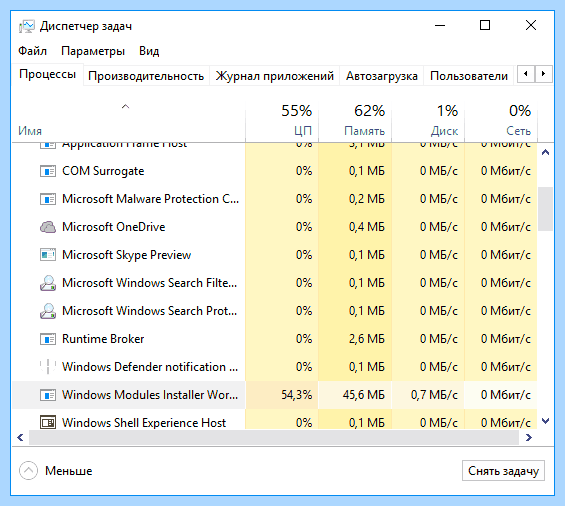Click the vertical scrollbar thumb
This screenshot has height=506, width=565.
click(x=546, y=209)
